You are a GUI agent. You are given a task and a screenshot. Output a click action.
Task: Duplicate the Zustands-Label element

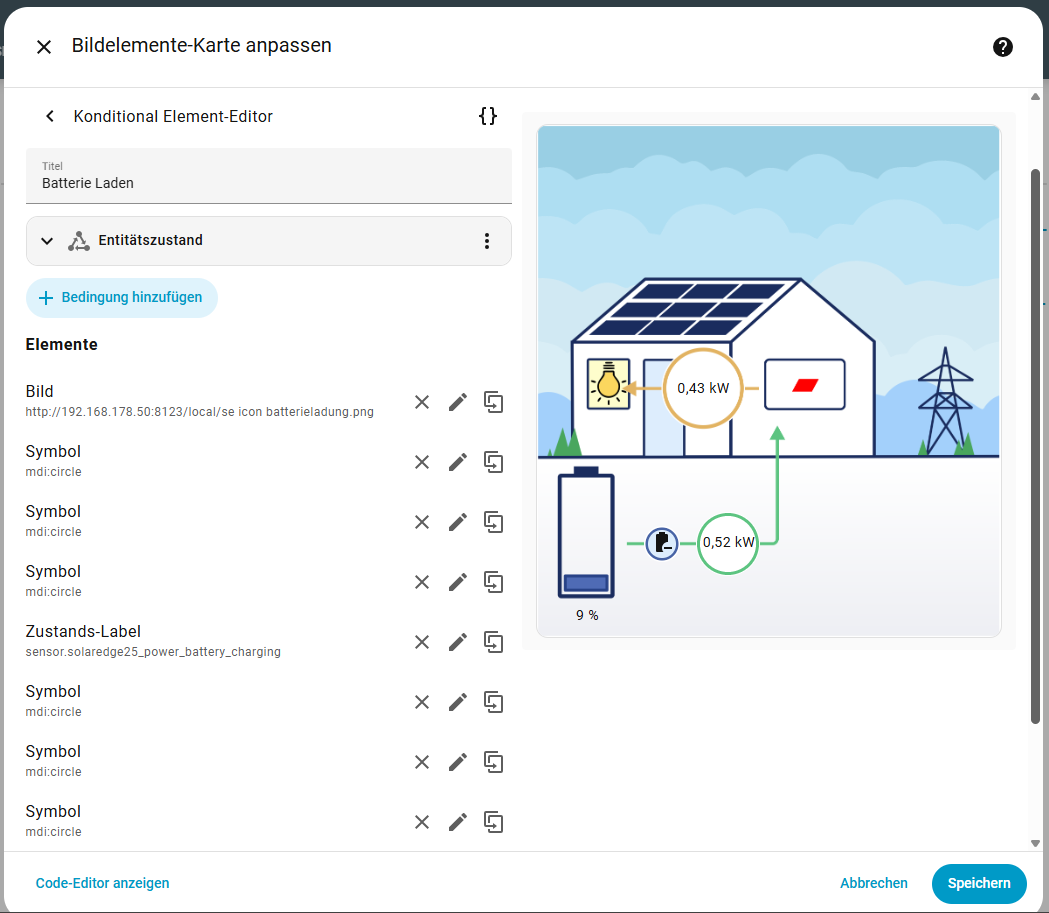[493, 642]
